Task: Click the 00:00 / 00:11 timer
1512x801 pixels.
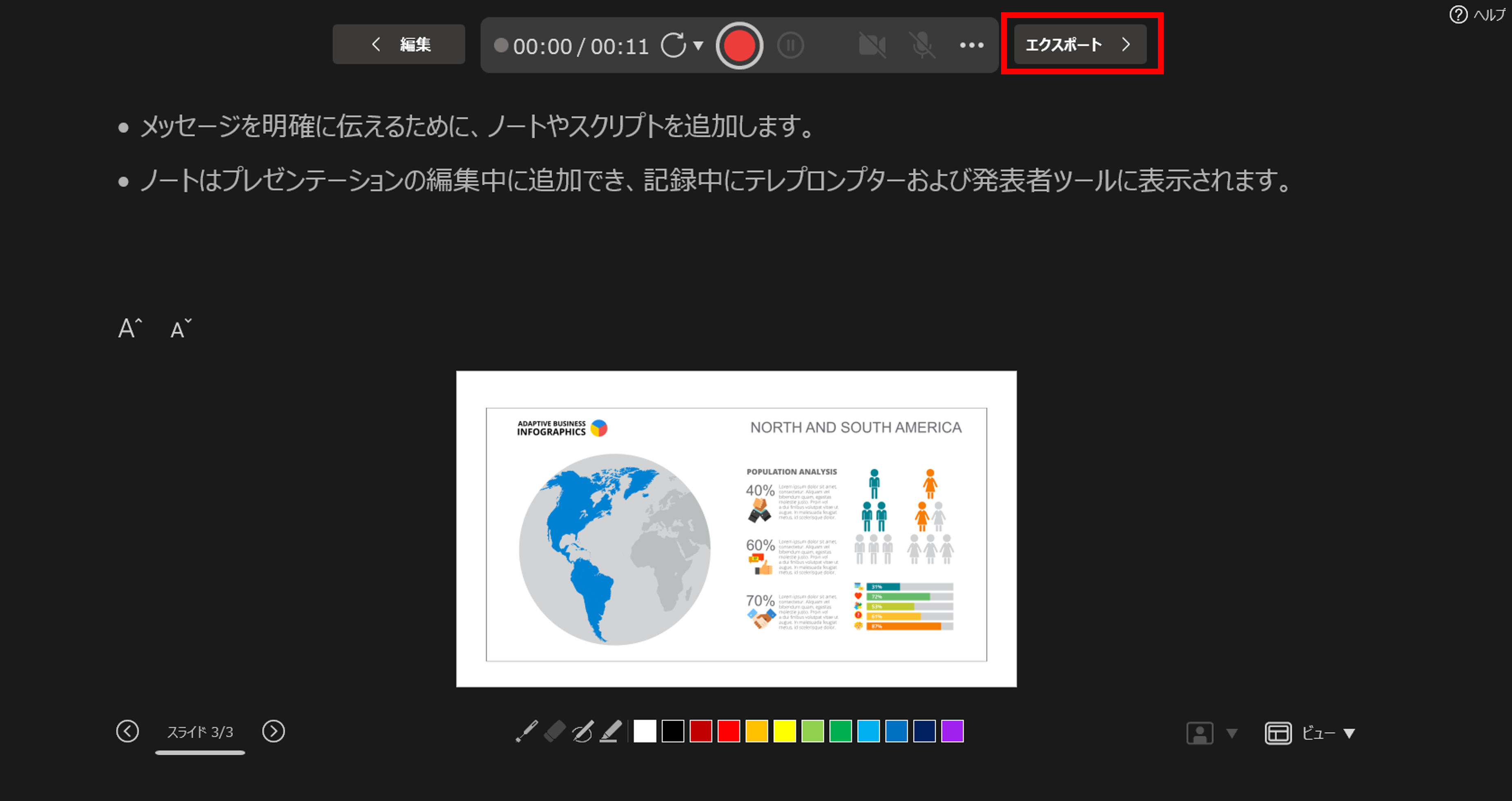Action: [x=580, y=46]
